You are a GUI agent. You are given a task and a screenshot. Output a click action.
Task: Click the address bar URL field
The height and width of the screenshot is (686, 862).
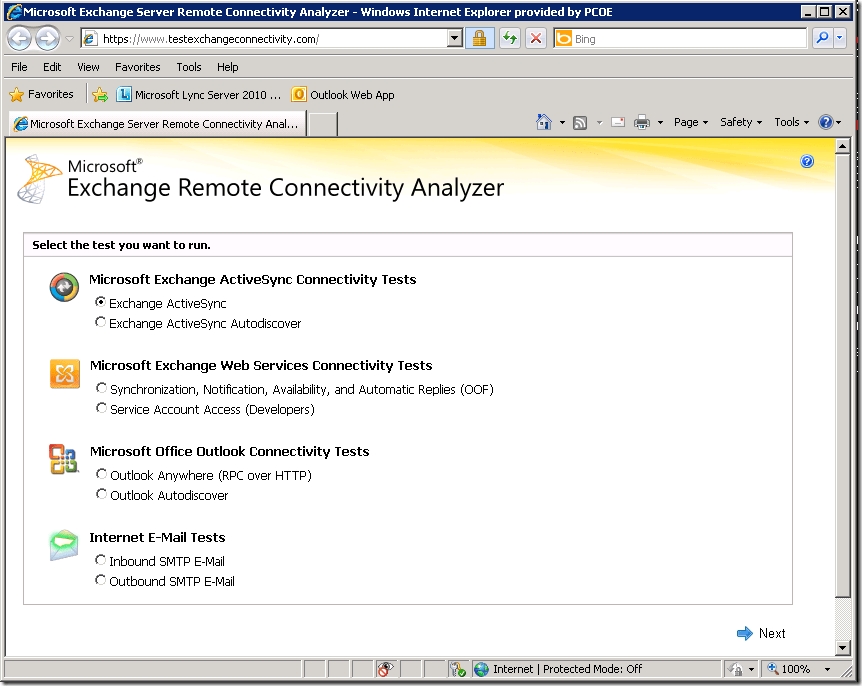point(266,38)
